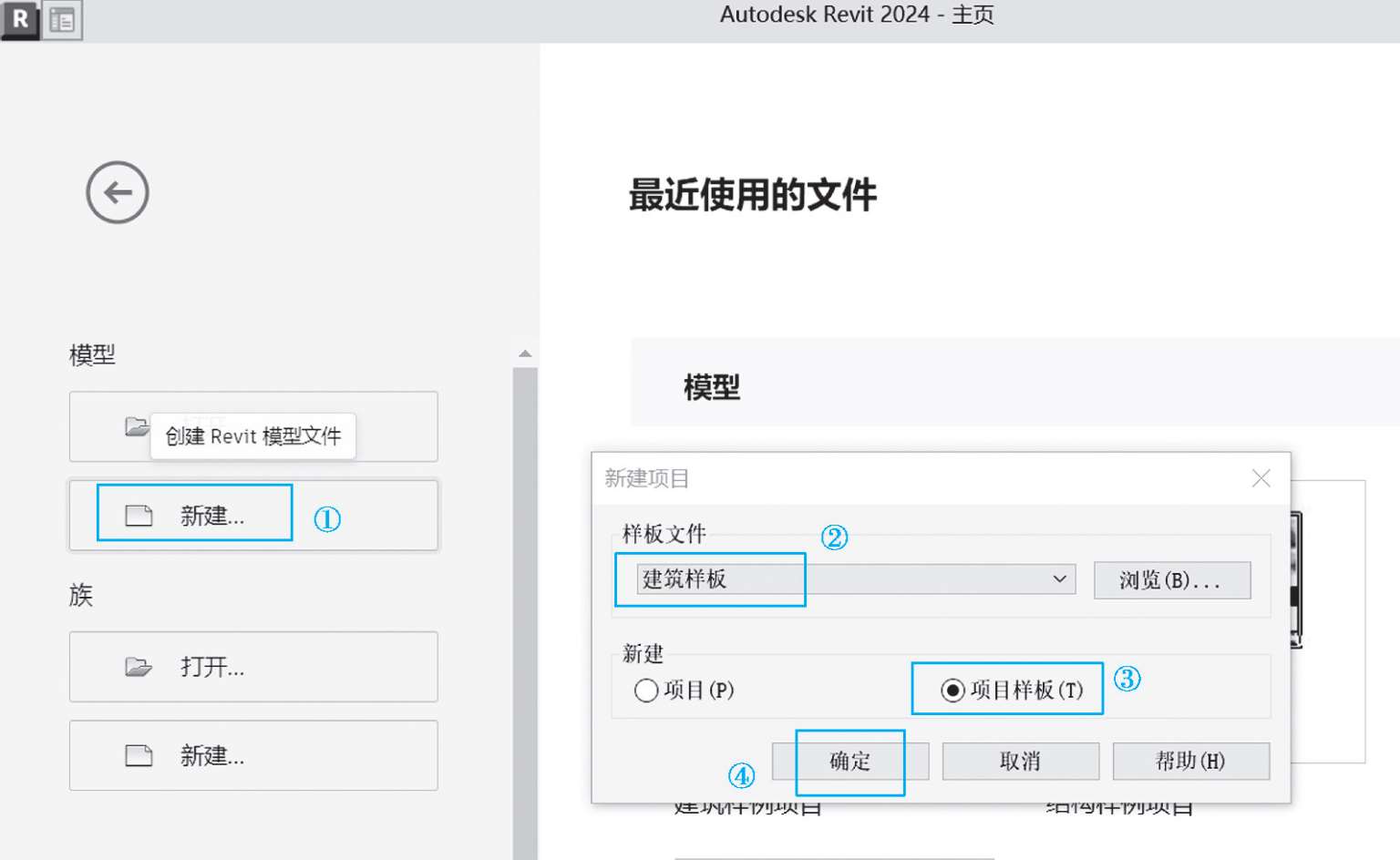Click the open-folder icon under 族

139,667
